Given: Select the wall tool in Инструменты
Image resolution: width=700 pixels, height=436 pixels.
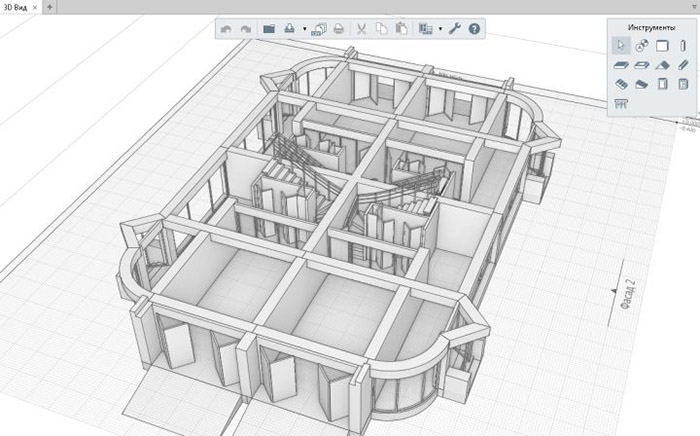Looking at the screenshot, I should coord(661,45).
